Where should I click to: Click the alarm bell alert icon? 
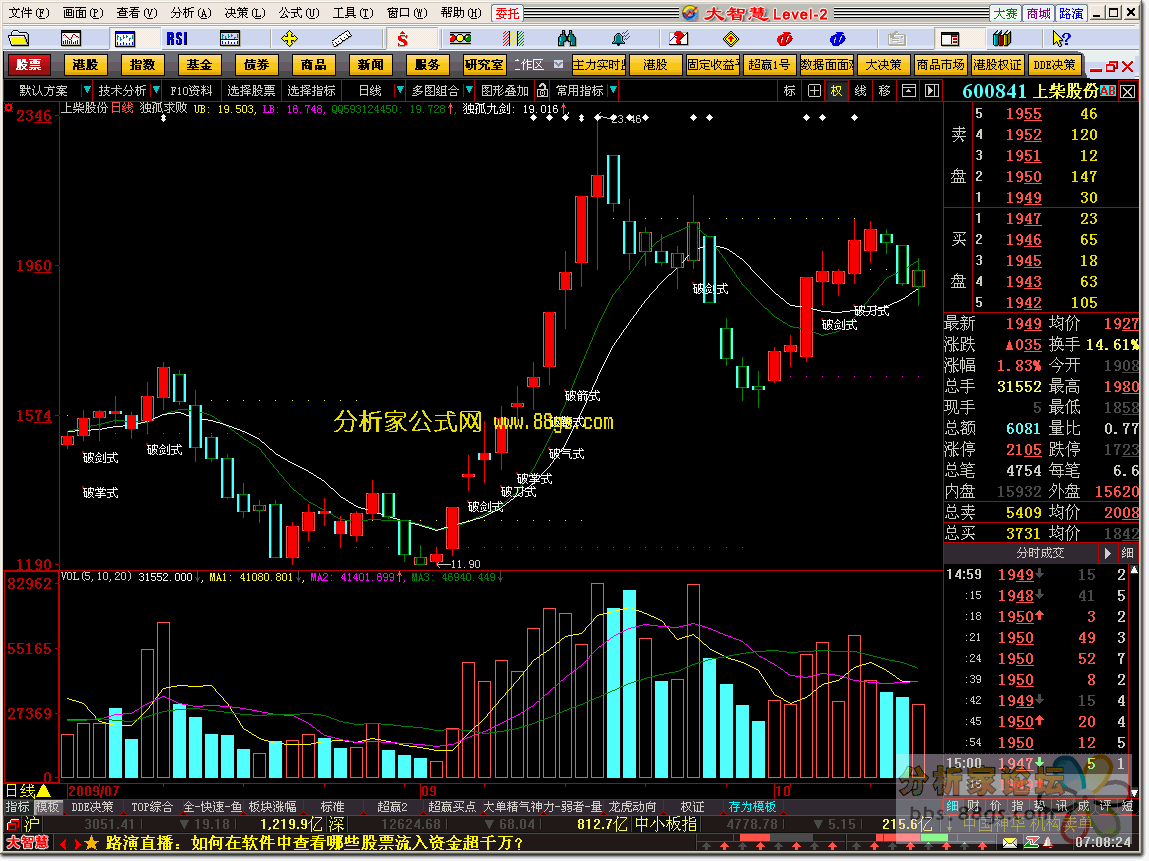pos(621,39)
